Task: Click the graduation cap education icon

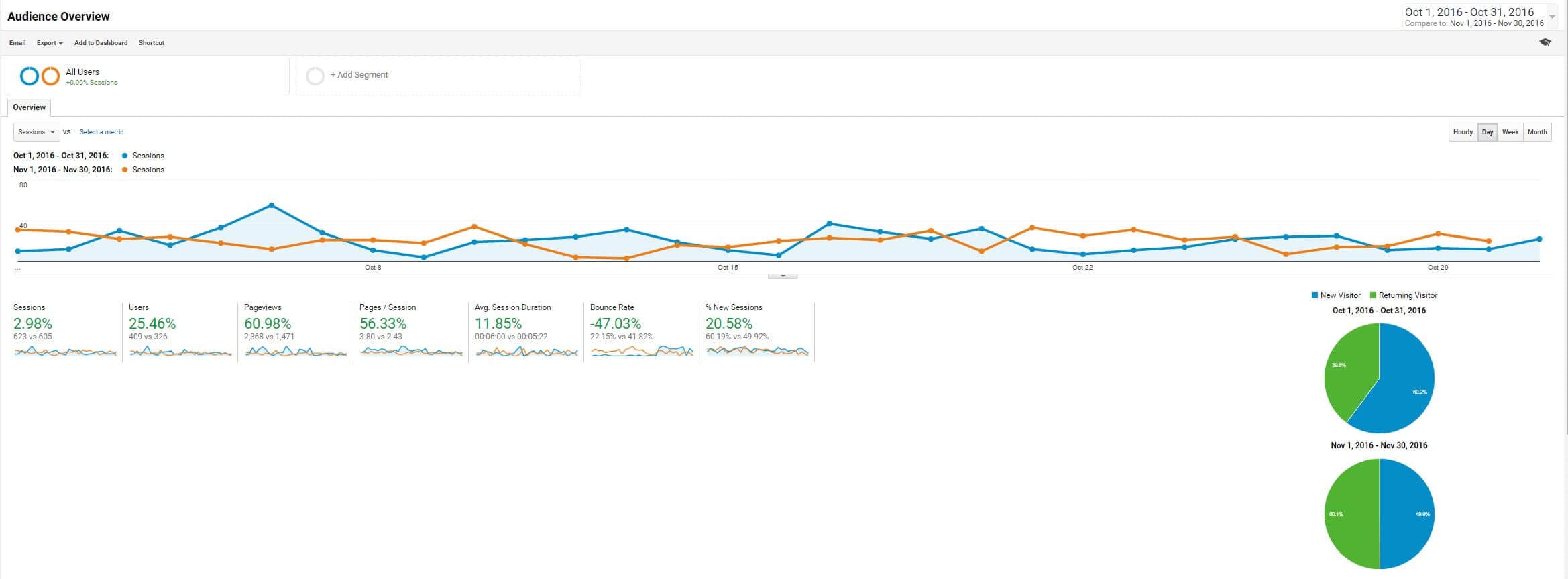Action: 1545,42
